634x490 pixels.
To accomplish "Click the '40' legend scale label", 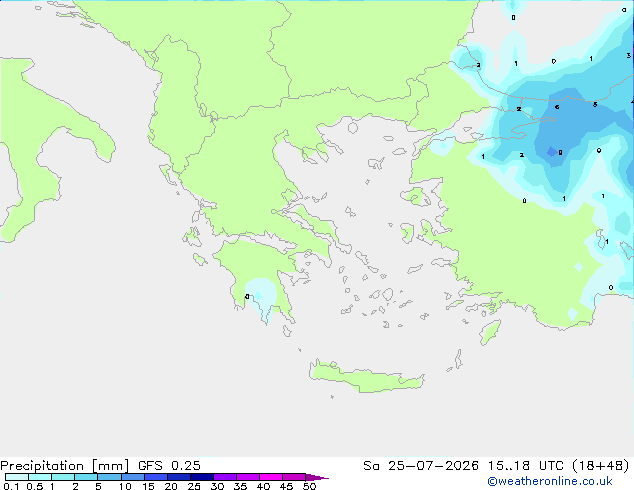I will 263,486.
